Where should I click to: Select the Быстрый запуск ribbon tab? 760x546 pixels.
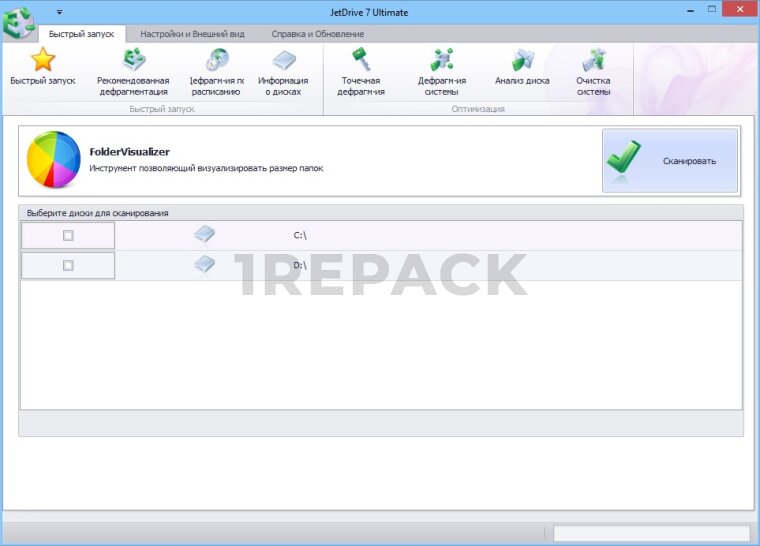point(82,34)
